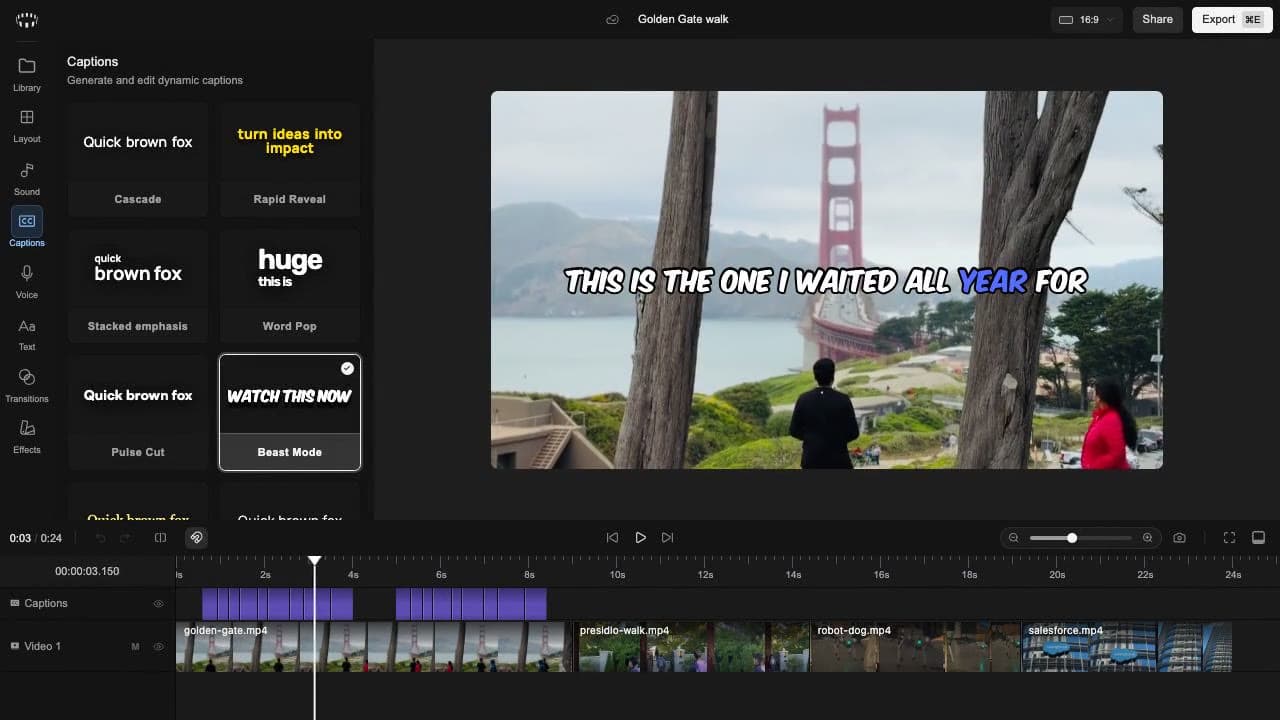Select the salesforce.mp4 clip

[1126, 646]
